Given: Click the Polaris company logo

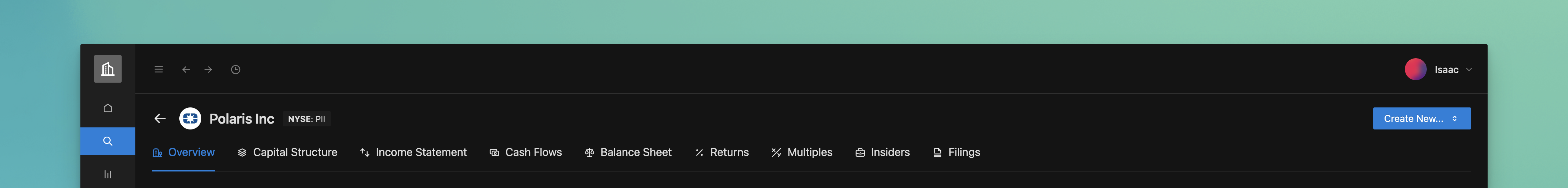Looking at the screenshot, I should [x=190, y=118].
